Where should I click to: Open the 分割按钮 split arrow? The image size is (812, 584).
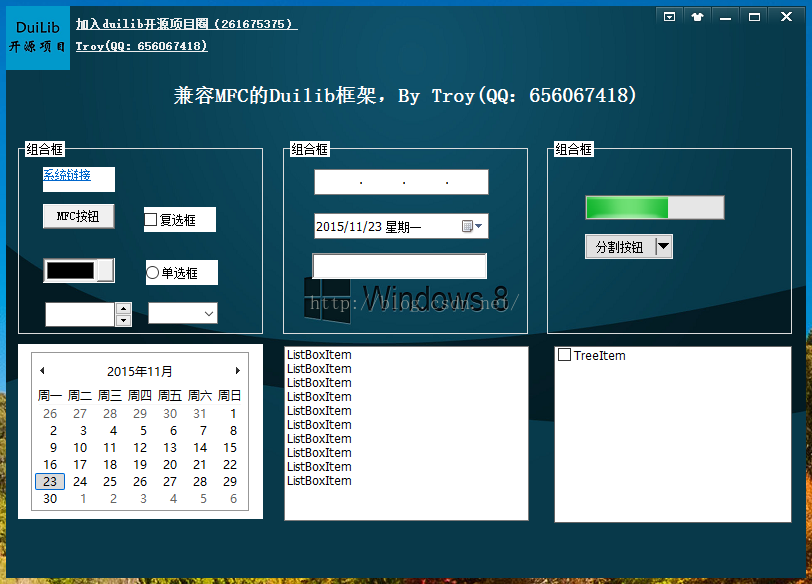[x=664, y=247]
